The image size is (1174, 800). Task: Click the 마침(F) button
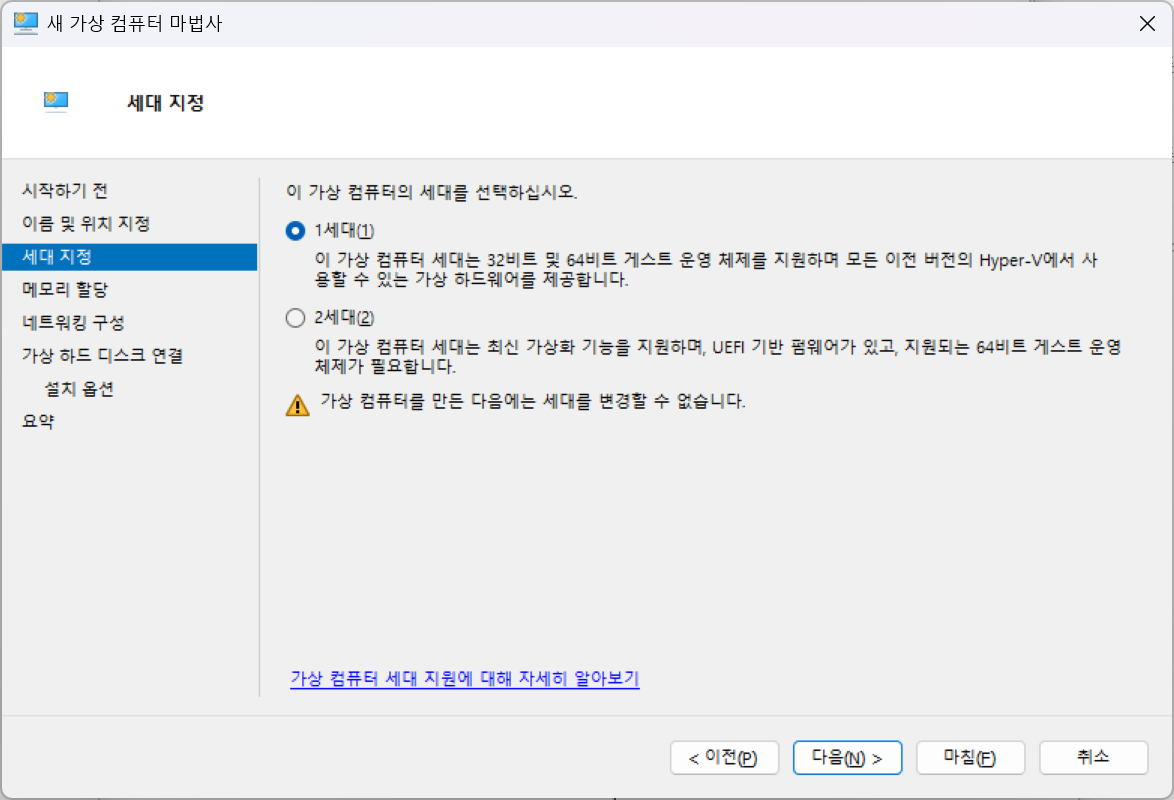[x=970, y=757]
